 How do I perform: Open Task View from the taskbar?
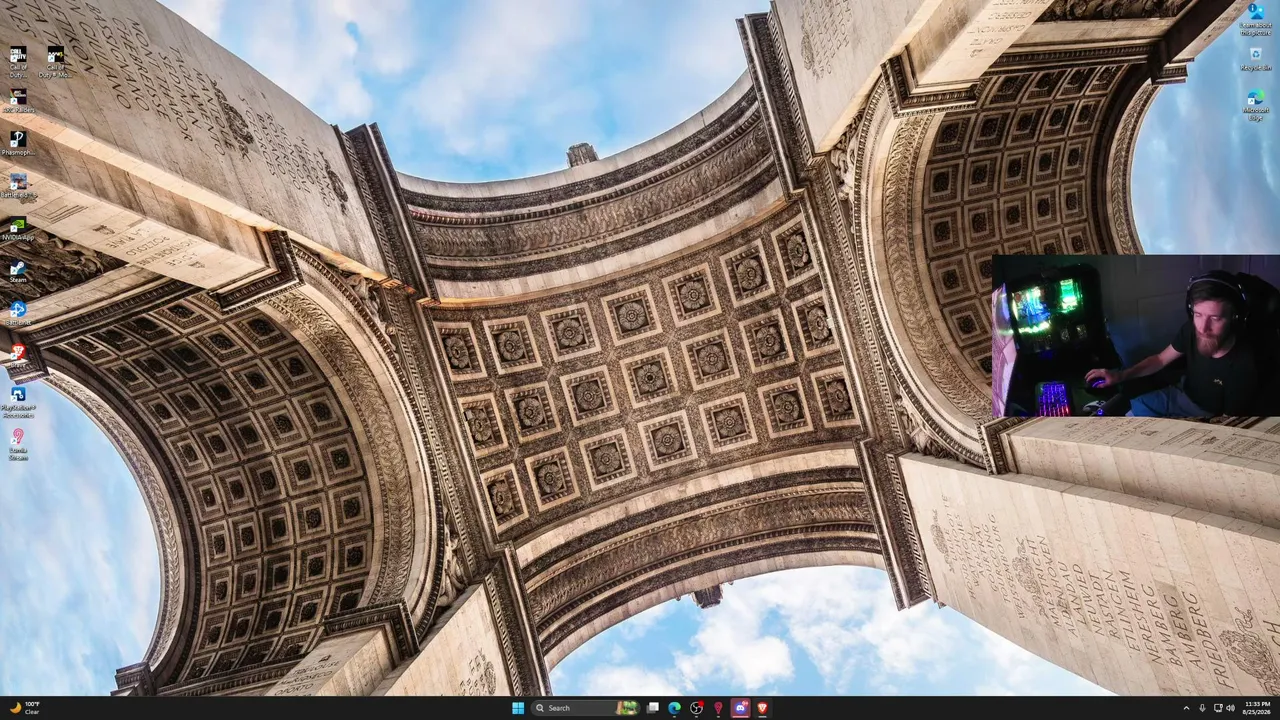pos(653,708)
